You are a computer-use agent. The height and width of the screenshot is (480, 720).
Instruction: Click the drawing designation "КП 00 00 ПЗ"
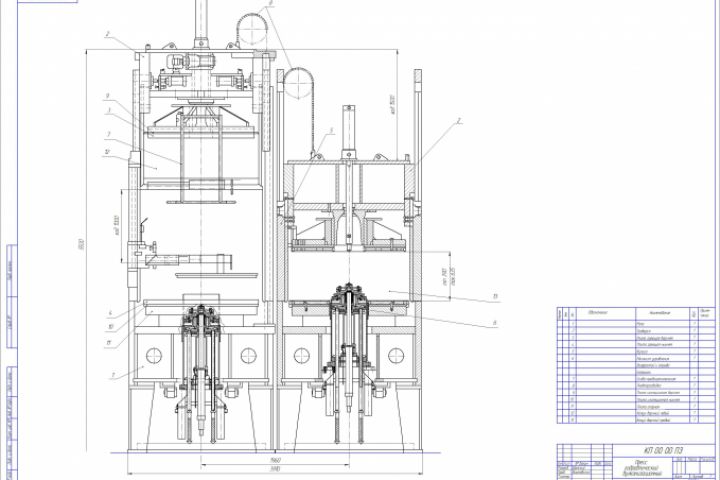click(x=663, y=450)
